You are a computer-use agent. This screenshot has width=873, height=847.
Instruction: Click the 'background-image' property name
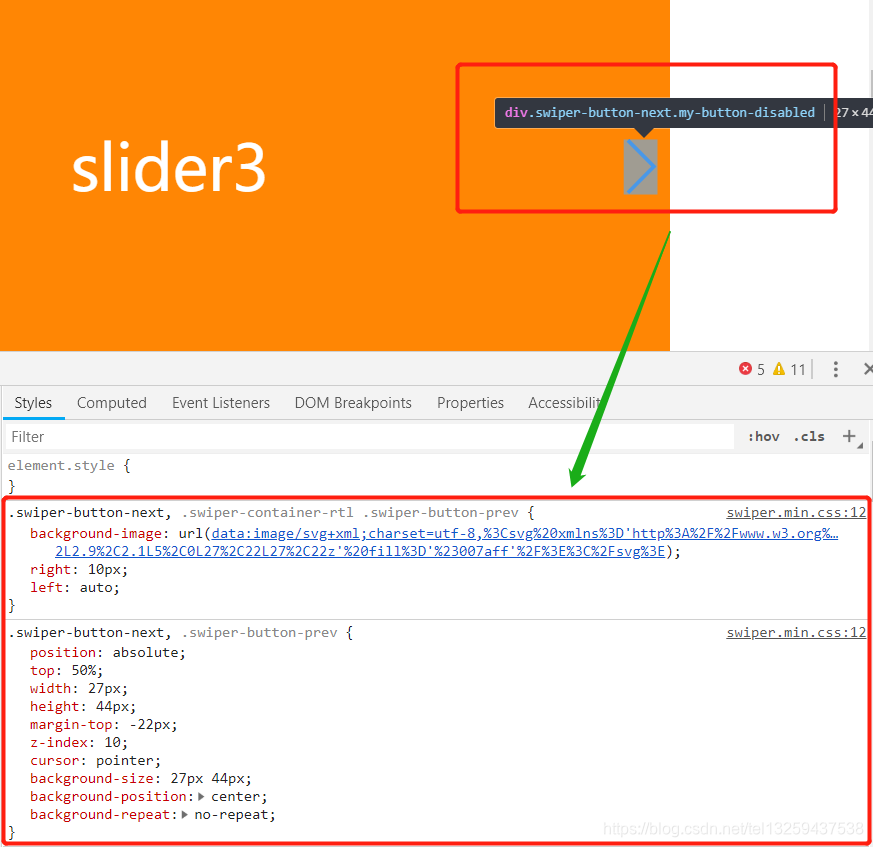coord(96,533)
